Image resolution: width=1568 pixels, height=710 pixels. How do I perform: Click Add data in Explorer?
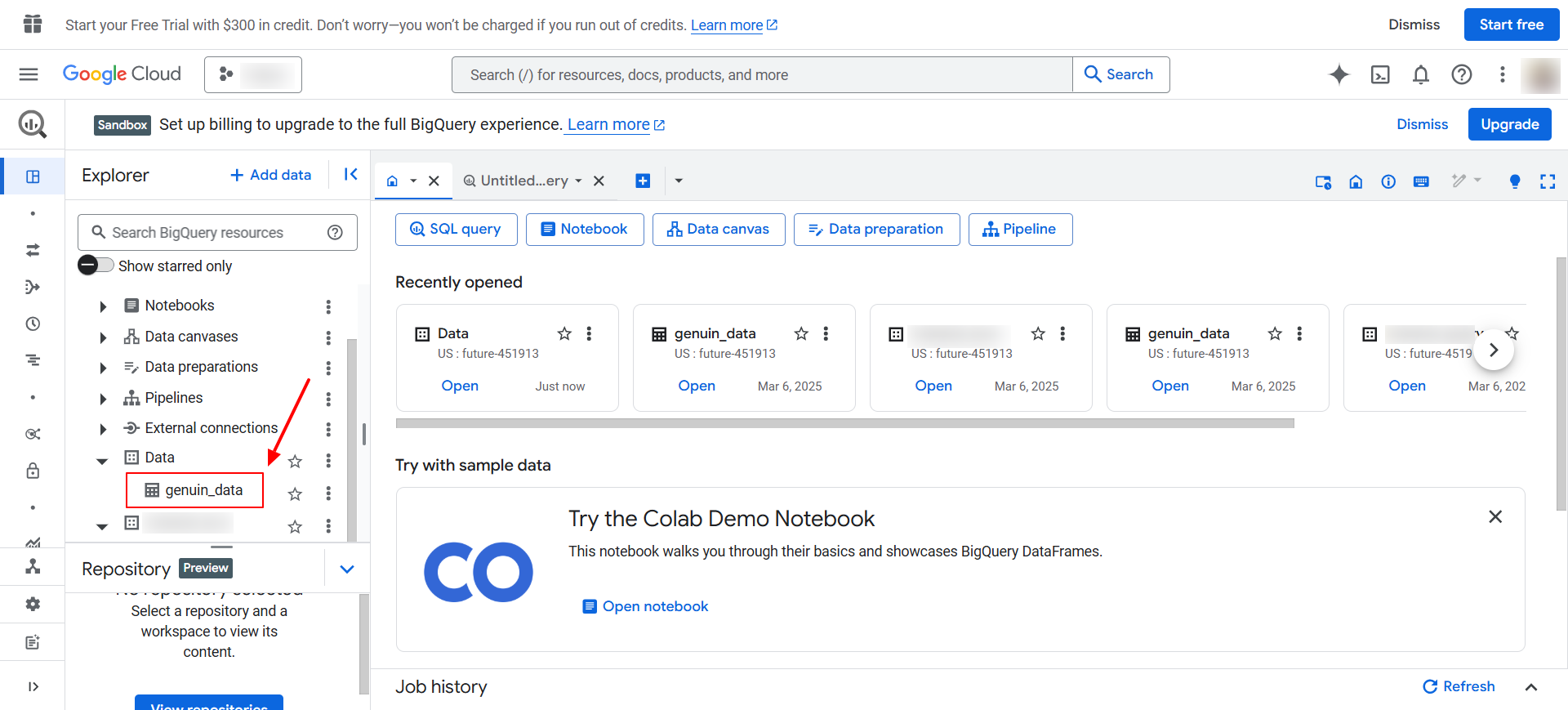click(271, 175)
